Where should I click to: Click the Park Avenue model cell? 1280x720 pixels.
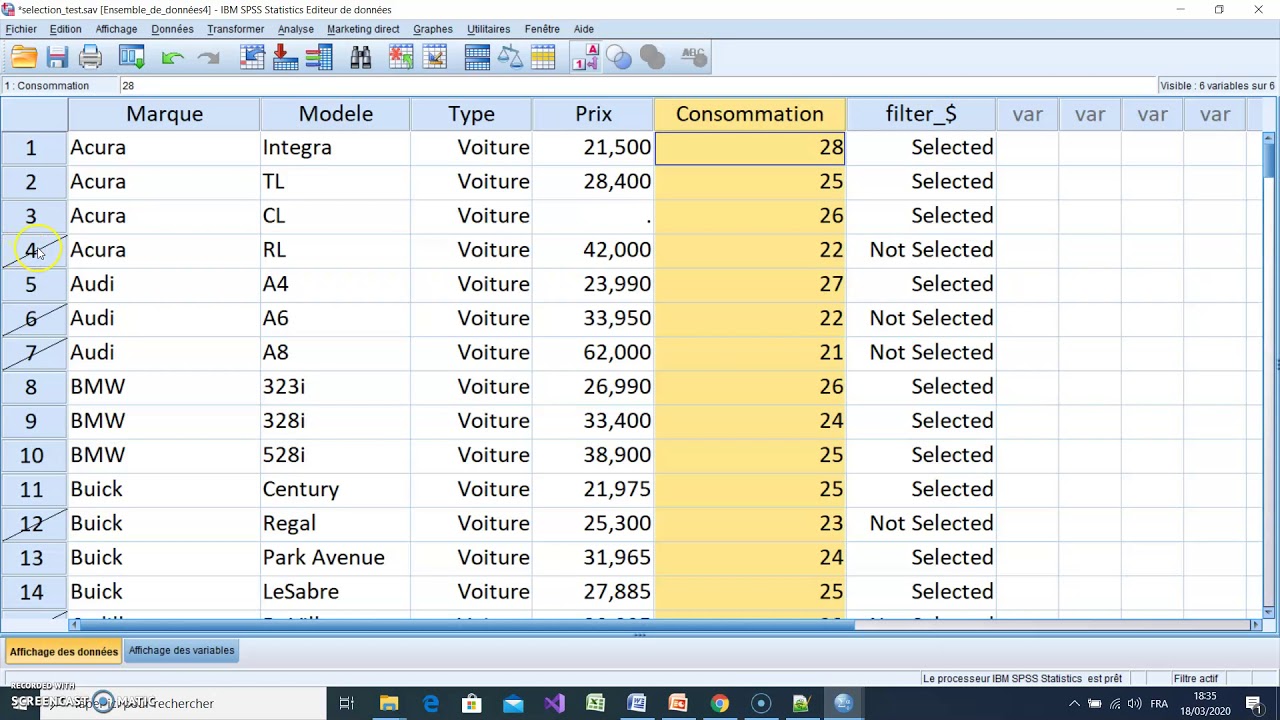coord(335,558)
